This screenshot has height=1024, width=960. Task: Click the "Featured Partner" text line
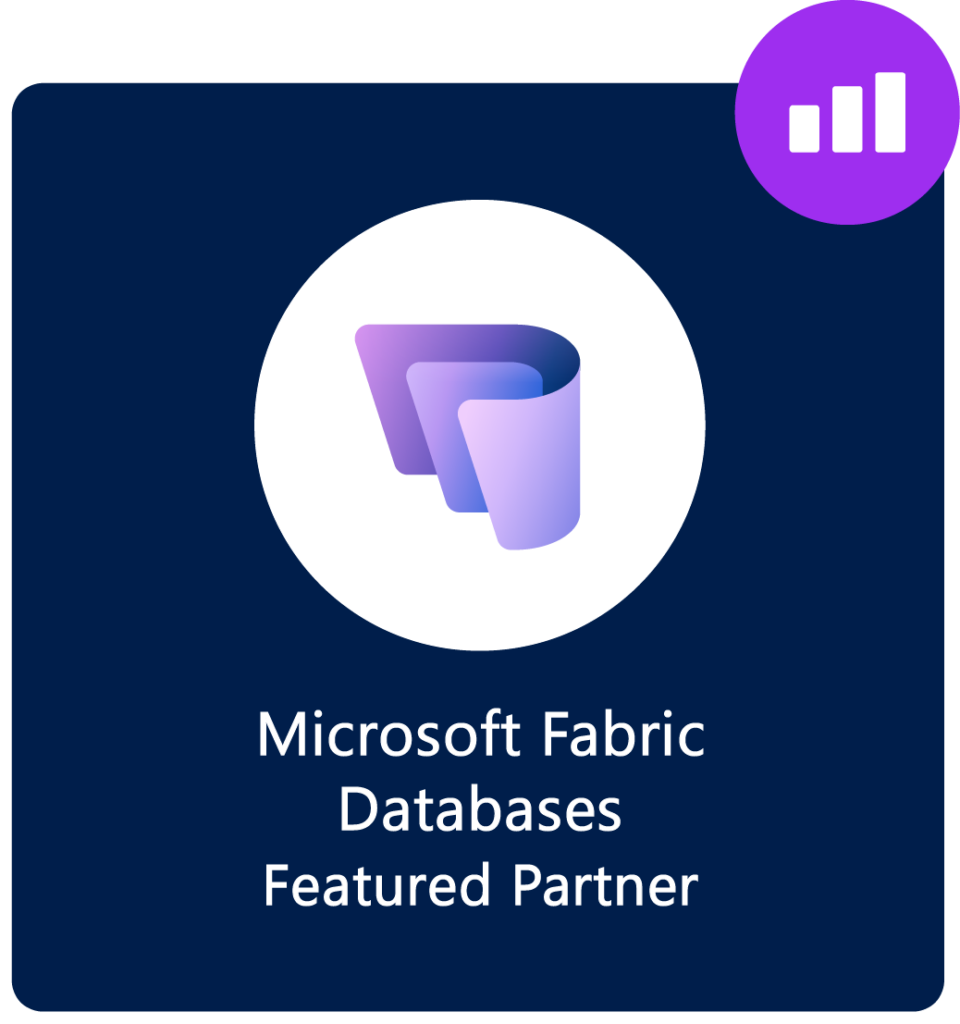(x=481, y=886)
